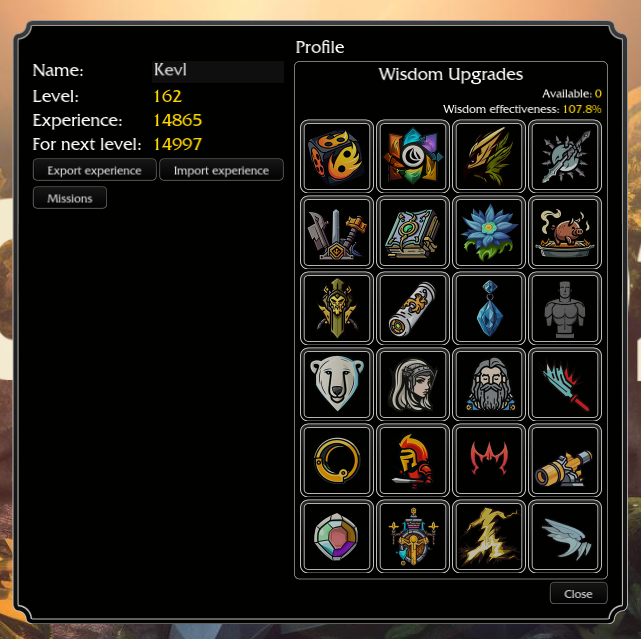Edit the Name field containing Kevl

tap(218, 71)
